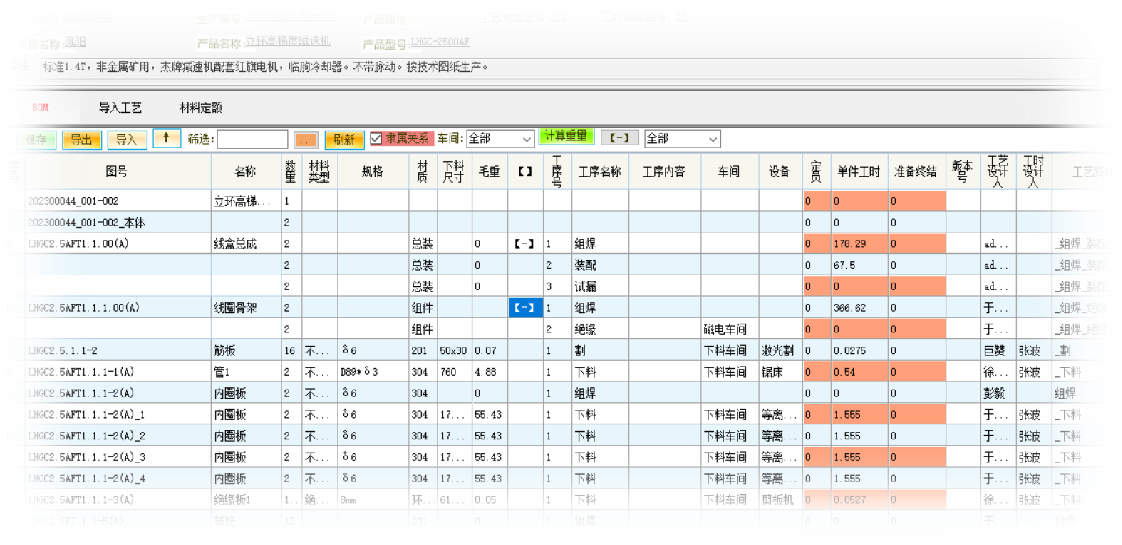The height and width of the screenshot is (545, 1122).
Task: Click the 车间 column header
Action: tap(730, 172)
